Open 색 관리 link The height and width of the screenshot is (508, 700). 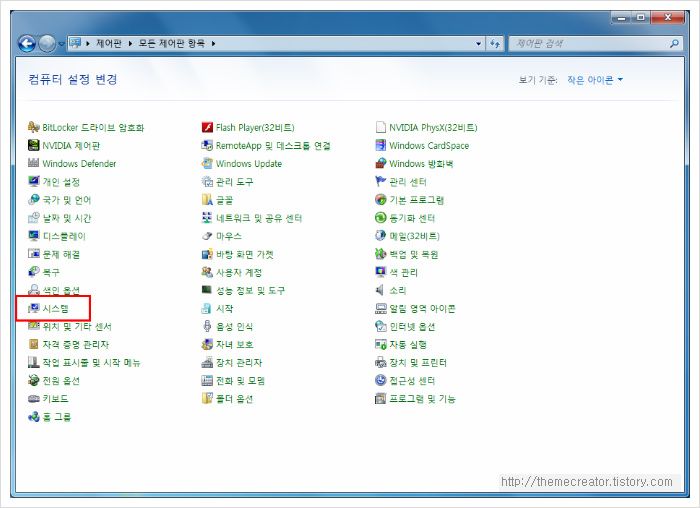[404, 272]
